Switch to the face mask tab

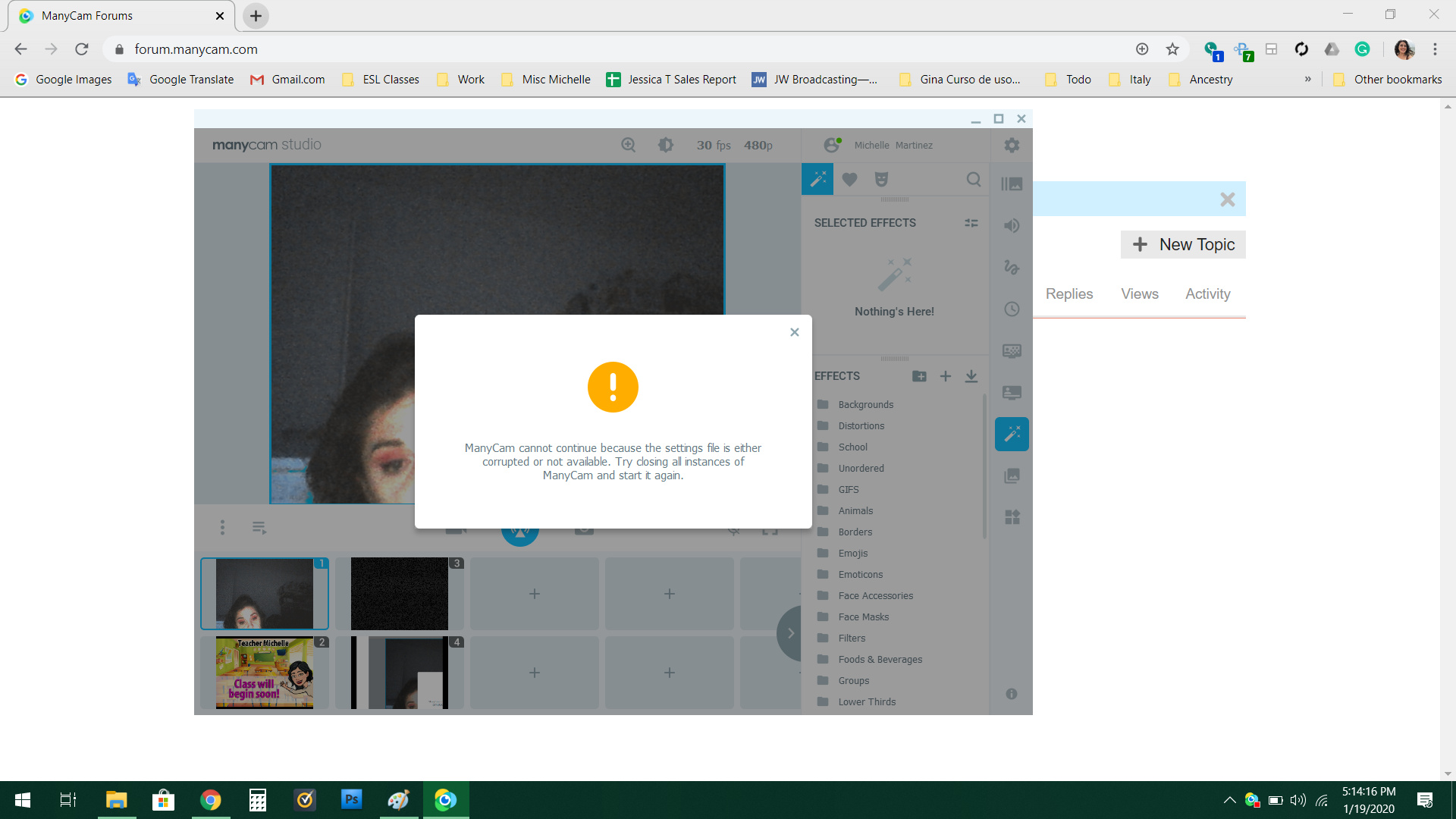tap(881, 179)
